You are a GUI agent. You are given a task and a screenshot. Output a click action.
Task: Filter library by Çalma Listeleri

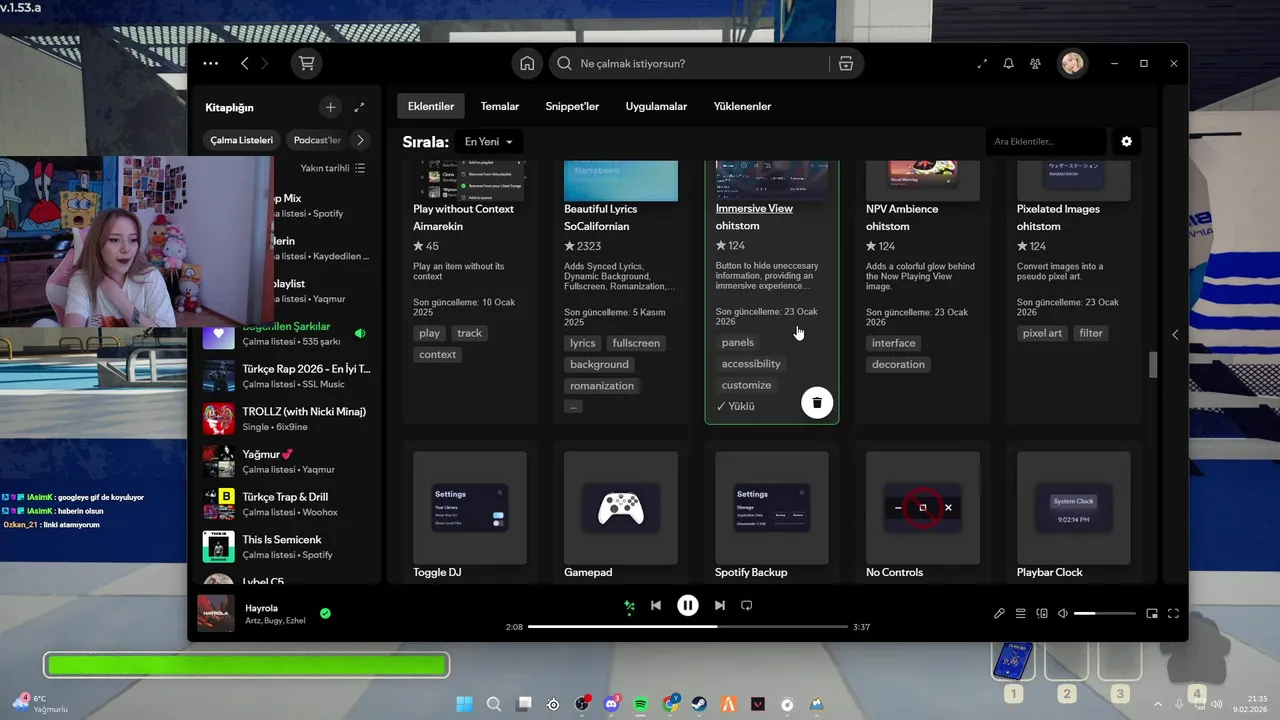point(241,140)
